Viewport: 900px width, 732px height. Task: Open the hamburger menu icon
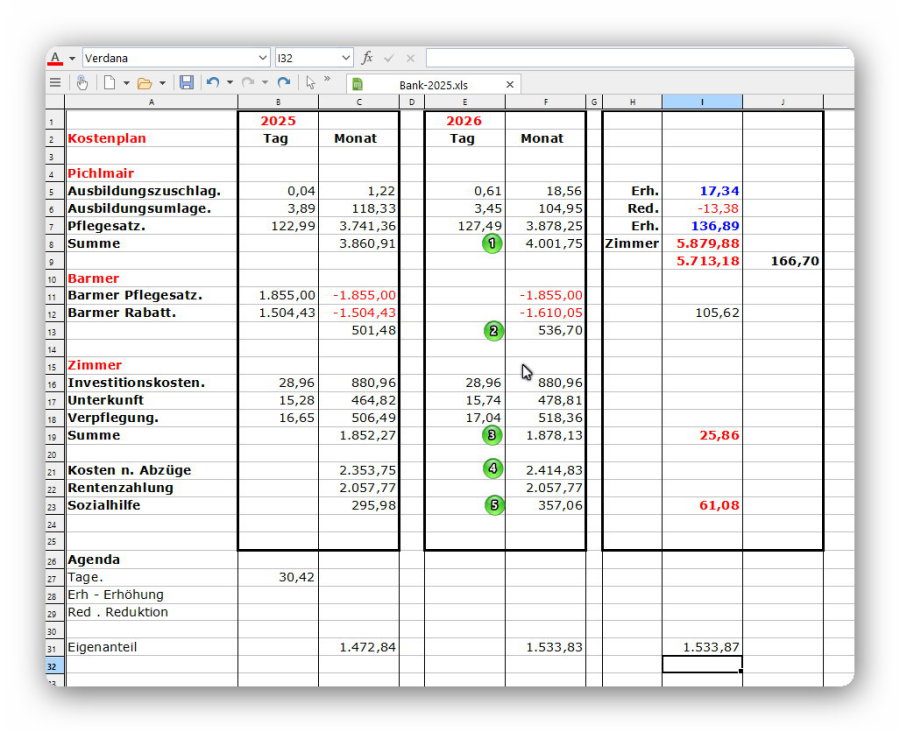click(56, 83)
